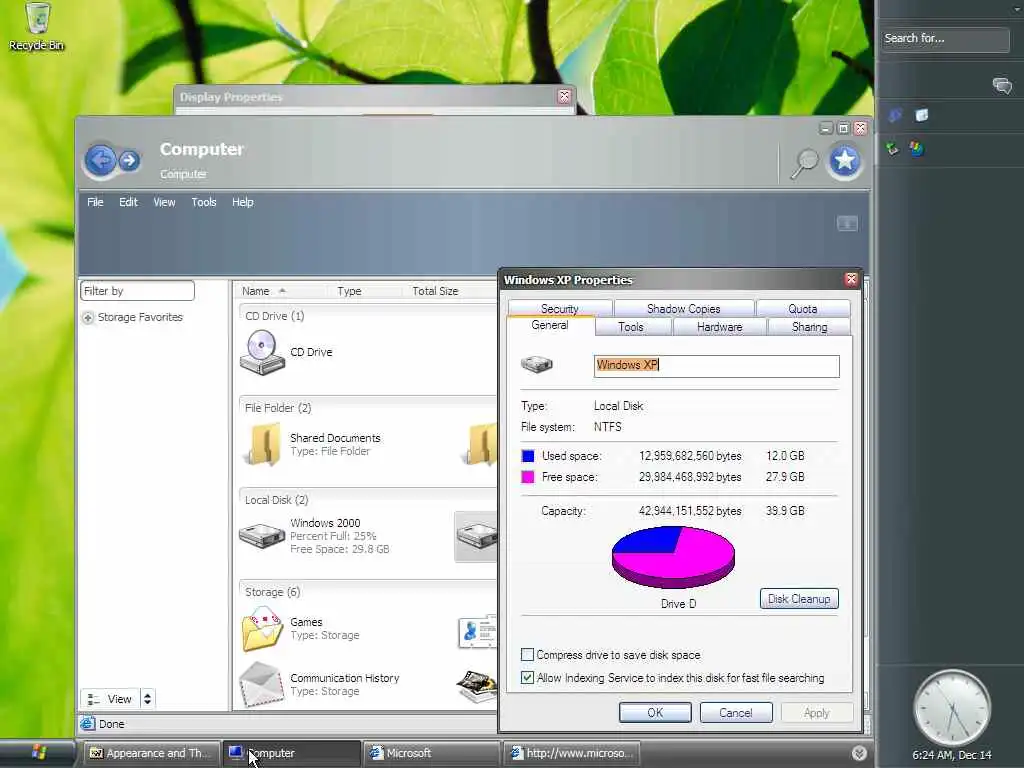1024x768 pixels.
Task: Switch to the Sharing tab
Action: click(x=809, y=327)
